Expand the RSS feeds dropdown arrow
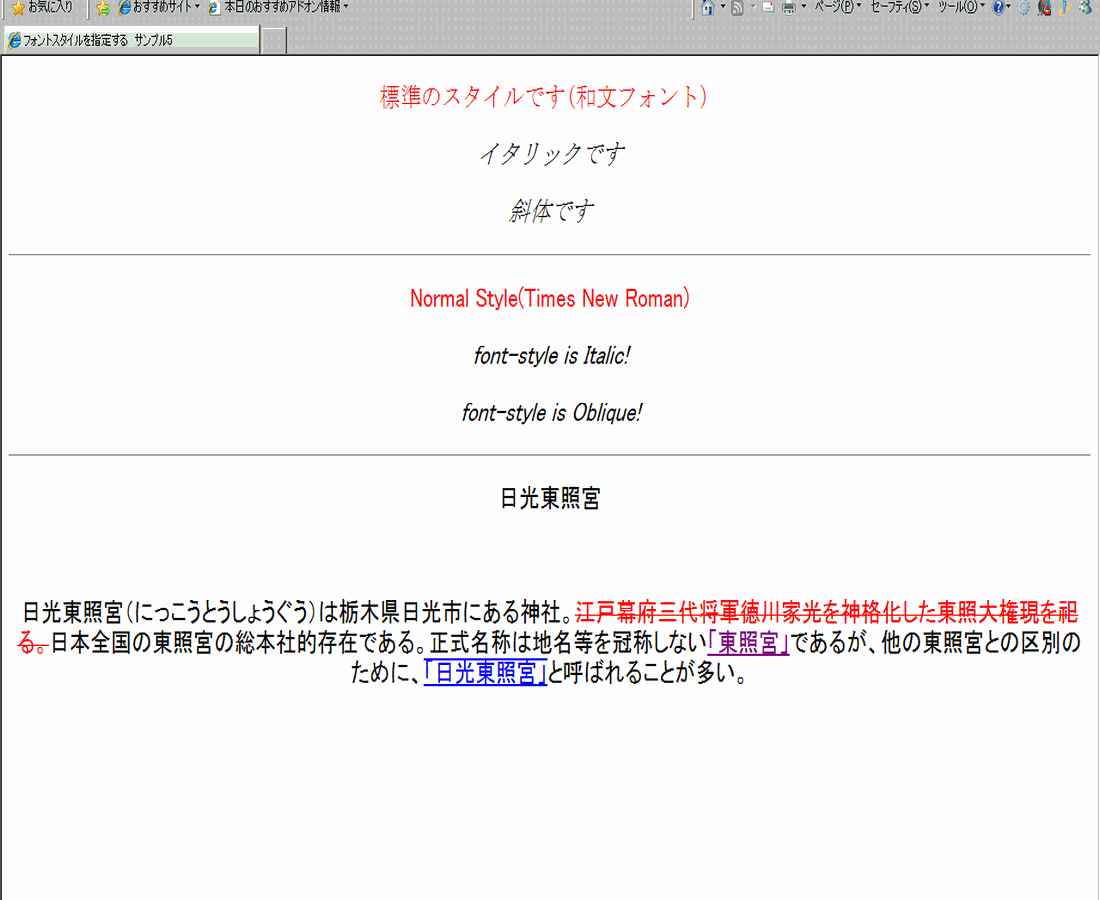Viewport: 1100px width, 900px height. [753, 6]
